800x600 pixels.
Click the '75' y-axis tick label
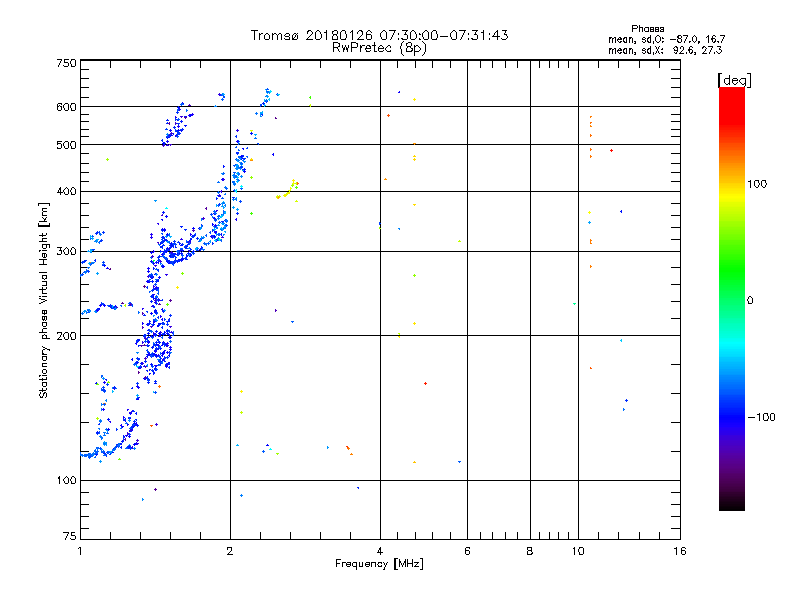(x=70, y=536)
